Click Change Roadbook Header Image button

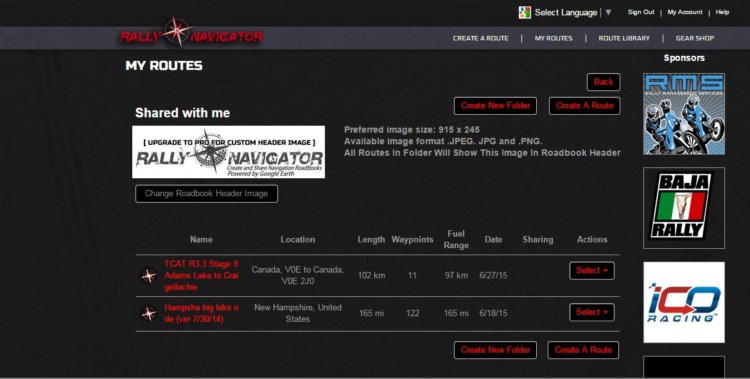(206, 194)
